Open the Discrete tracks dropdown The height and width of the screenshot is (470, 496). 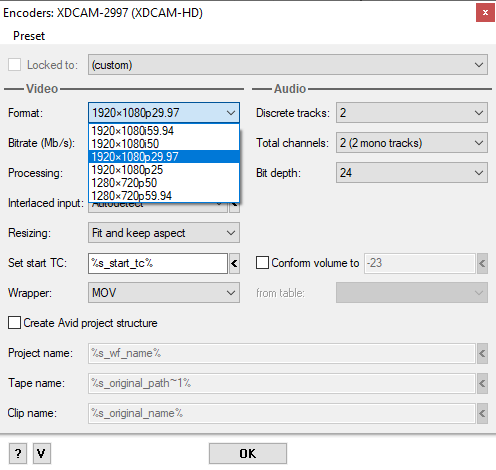click(412, 113)
